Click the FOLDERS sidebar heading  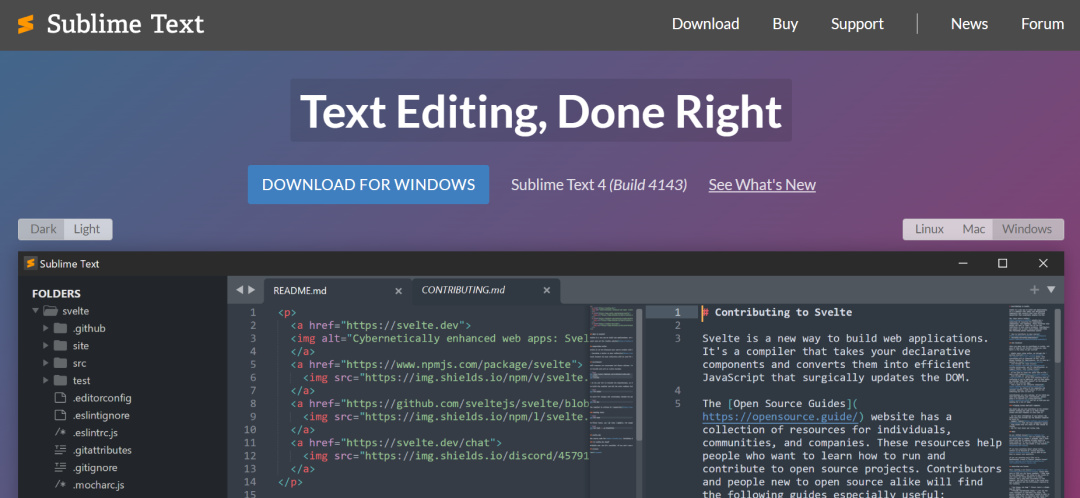(x=56, y=293)
